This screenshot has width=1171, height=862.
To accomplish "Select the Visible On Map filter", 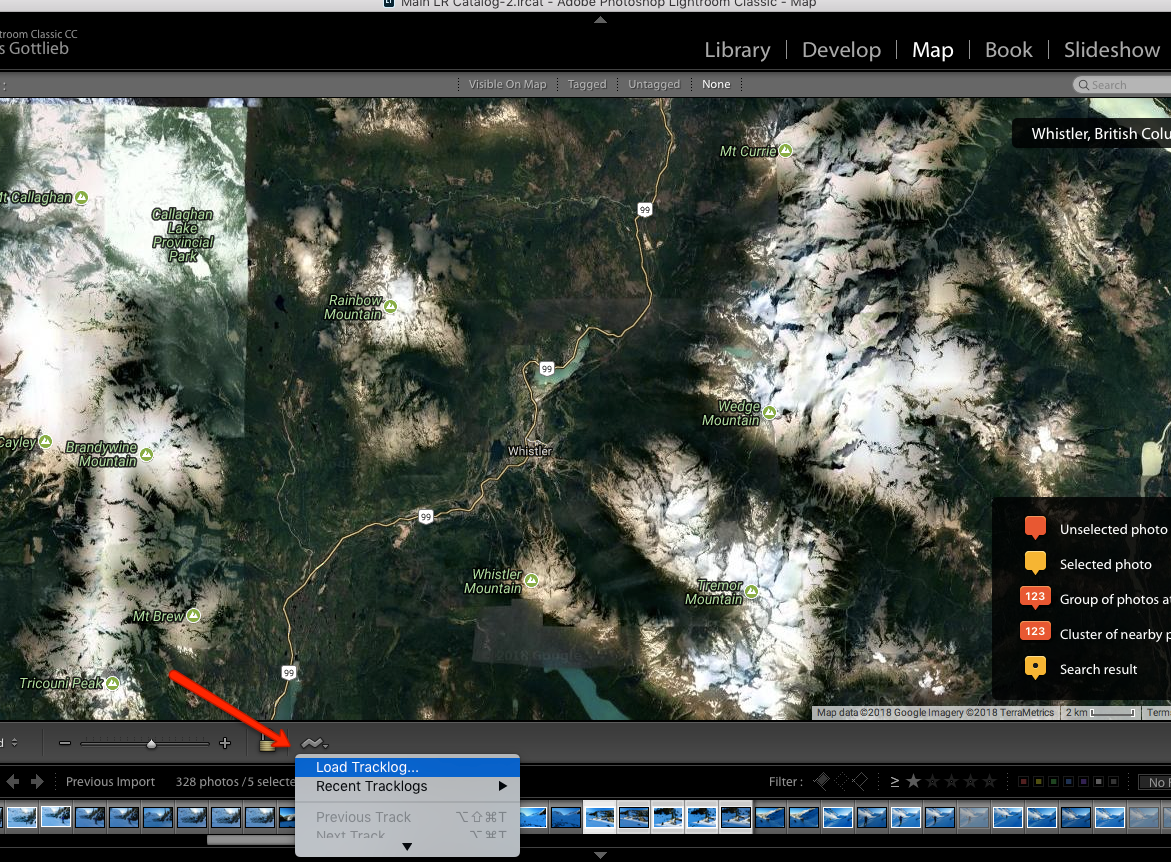I will (508, 84).
